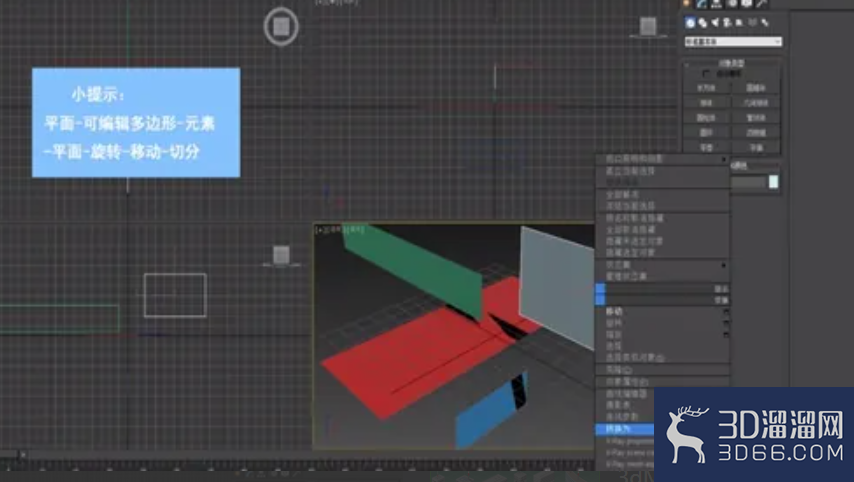Select the Cameras category icon

click(727, 22)
